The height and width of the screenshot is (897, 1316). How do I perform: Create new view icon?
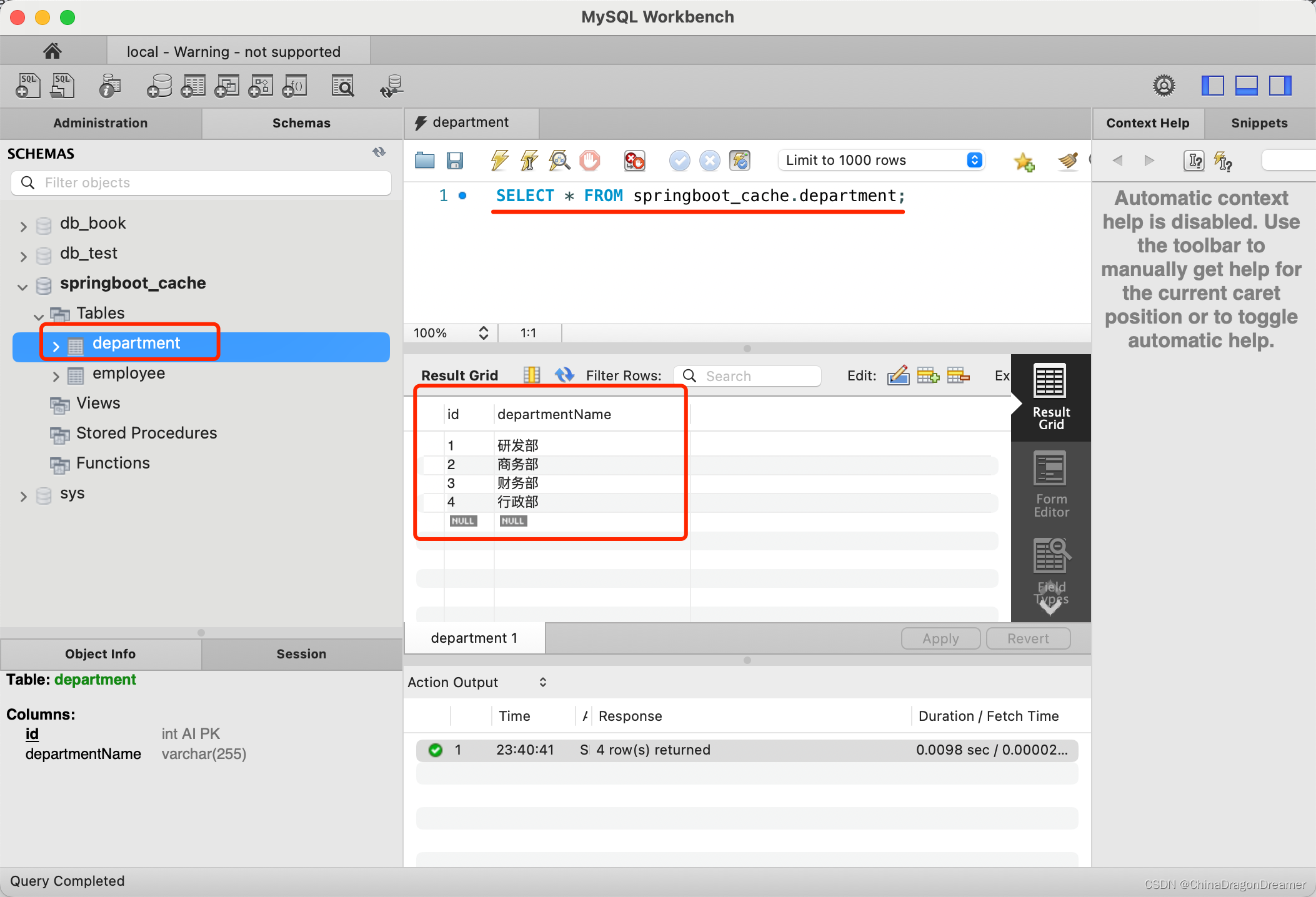tap(227, 86)
